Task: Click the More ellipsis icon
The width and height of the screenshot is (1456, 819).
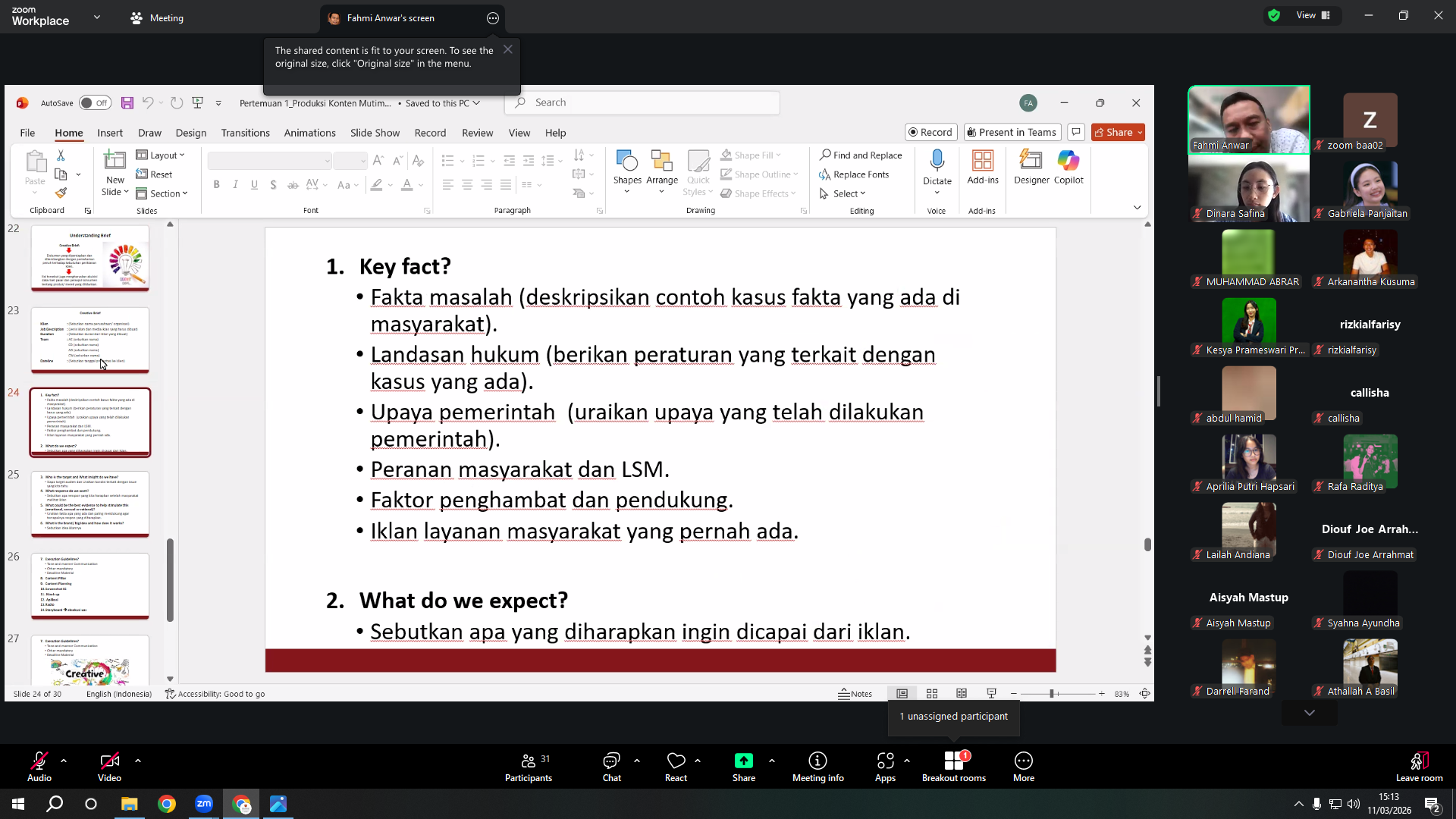Action: pos(1024,761)
